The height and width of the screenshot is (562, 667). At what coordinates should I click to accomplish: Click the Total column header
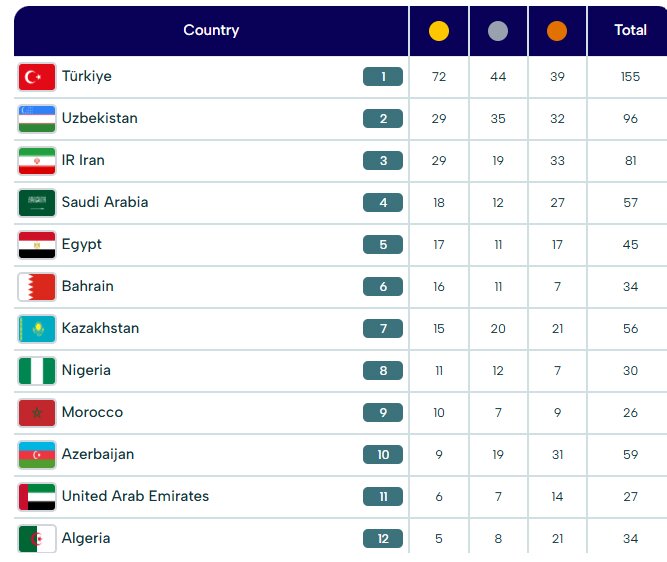[630, 30]
